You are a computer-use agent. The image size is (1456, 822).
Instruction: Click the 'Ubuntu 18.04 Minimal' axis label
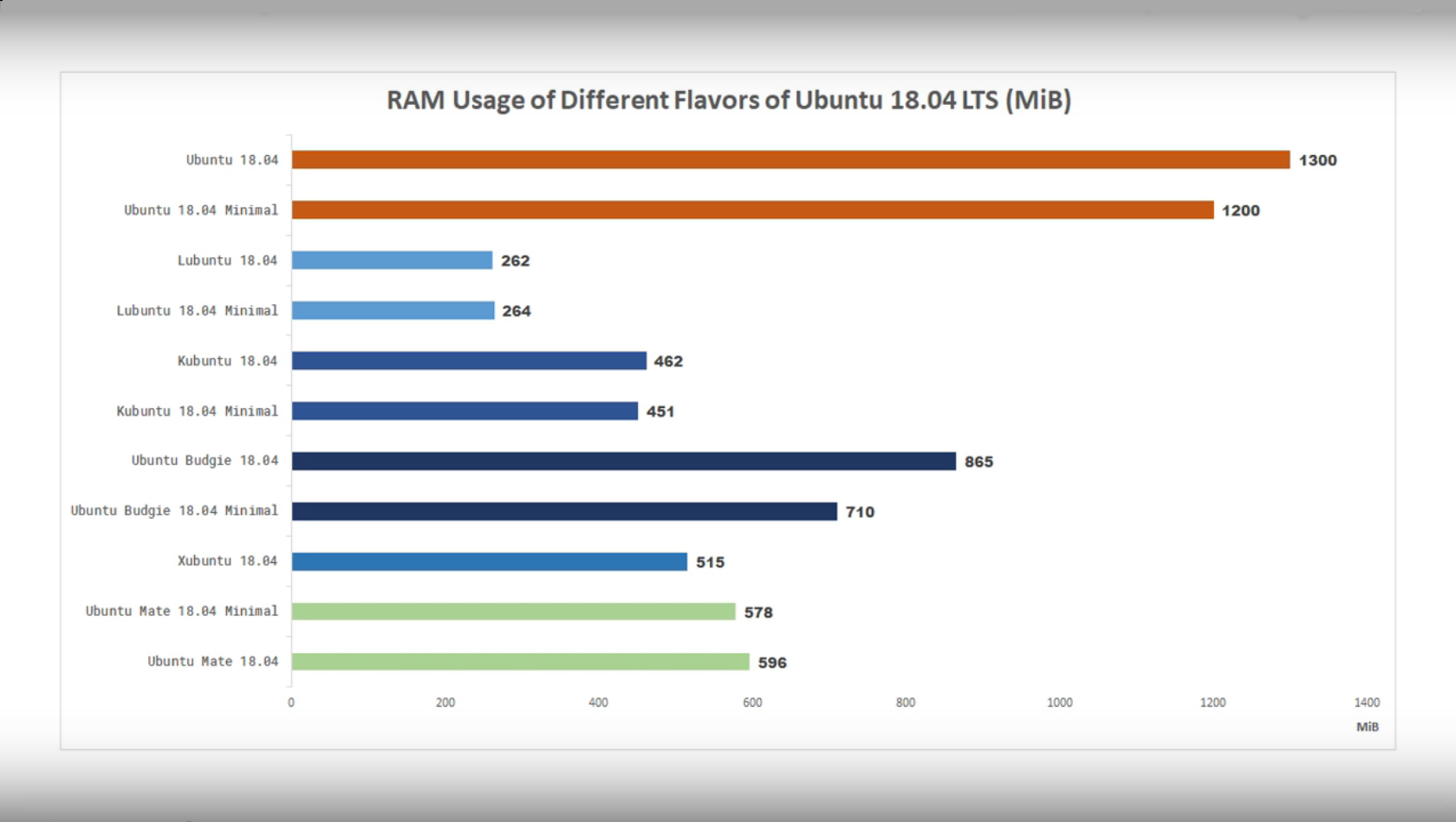[x=201, y=210]
